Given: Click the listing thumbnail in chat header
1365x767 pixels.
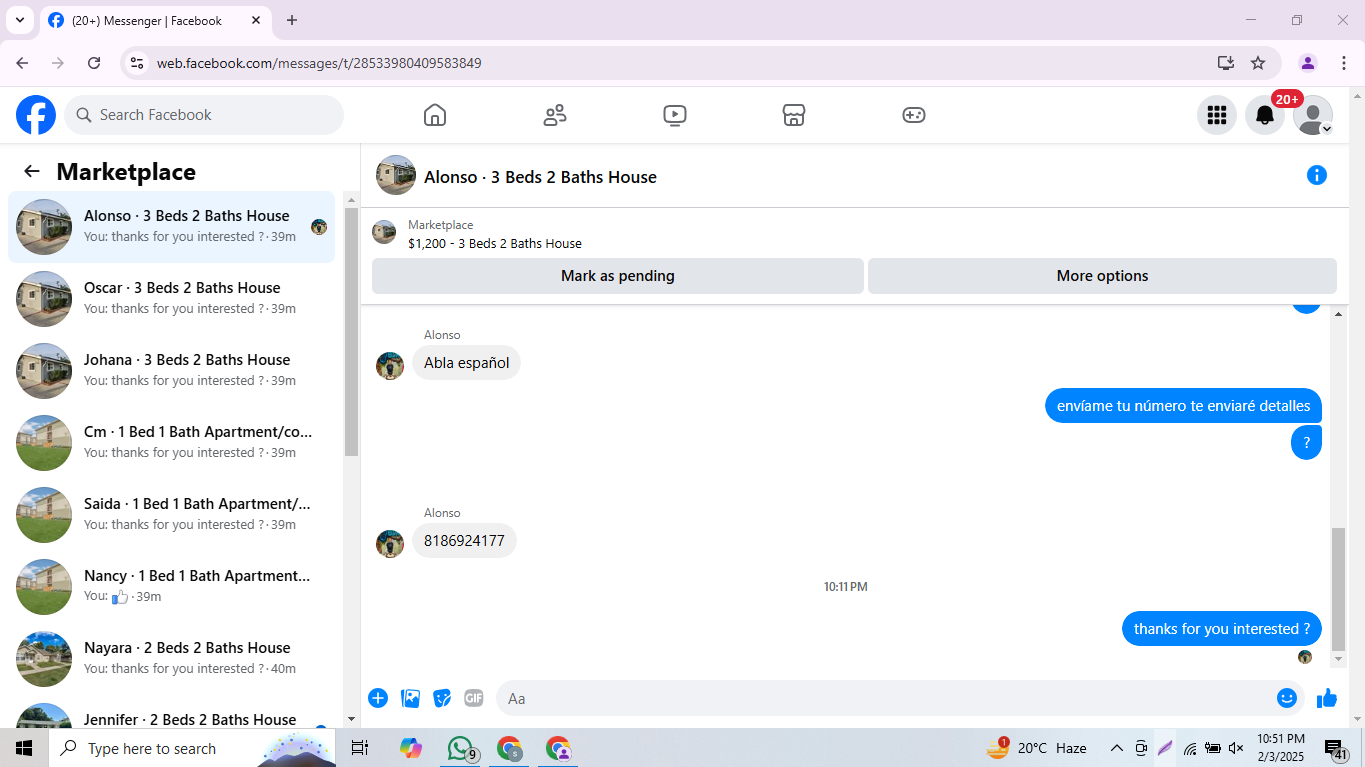Looking at the screenshot, I should coord(384,232).
